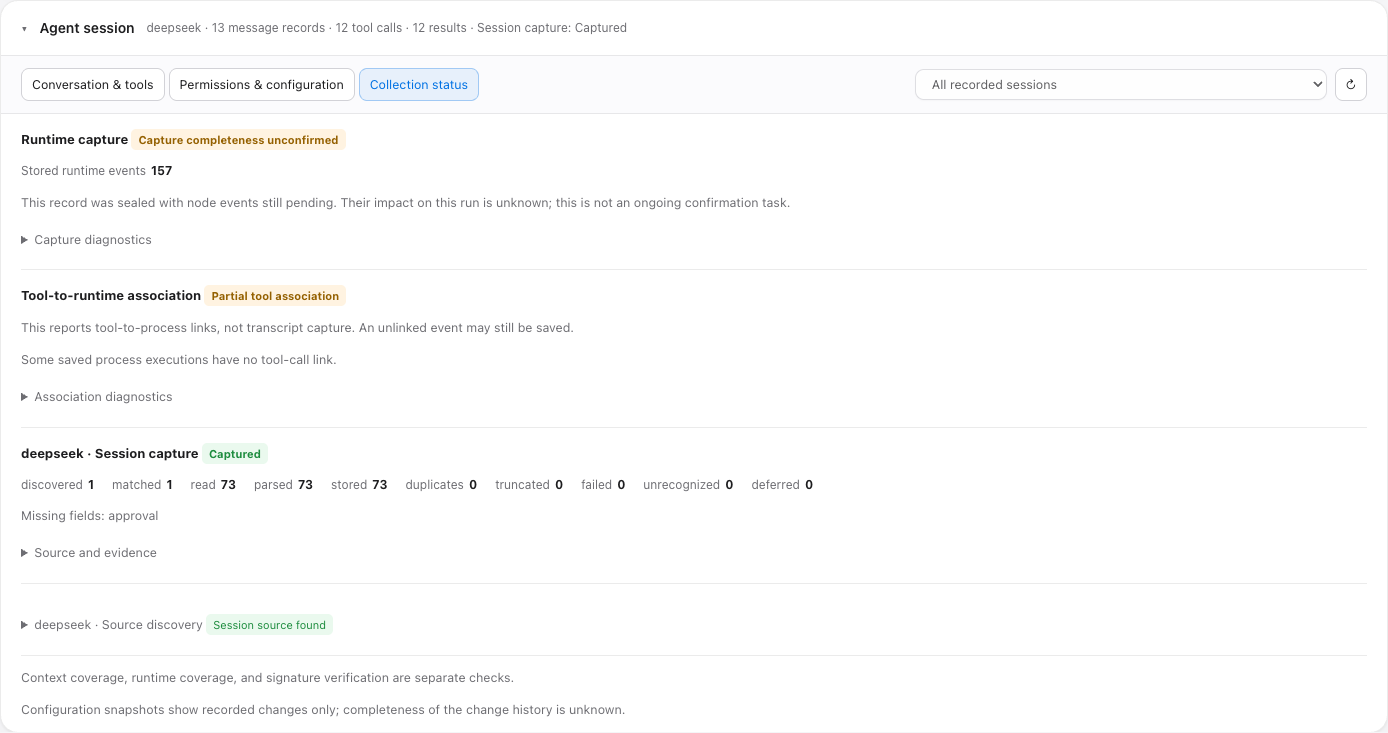The height and width of the screenshot is (733, 1388).
Task: Click the unrecognized 0 counter
Action: (x=688, y=485)
